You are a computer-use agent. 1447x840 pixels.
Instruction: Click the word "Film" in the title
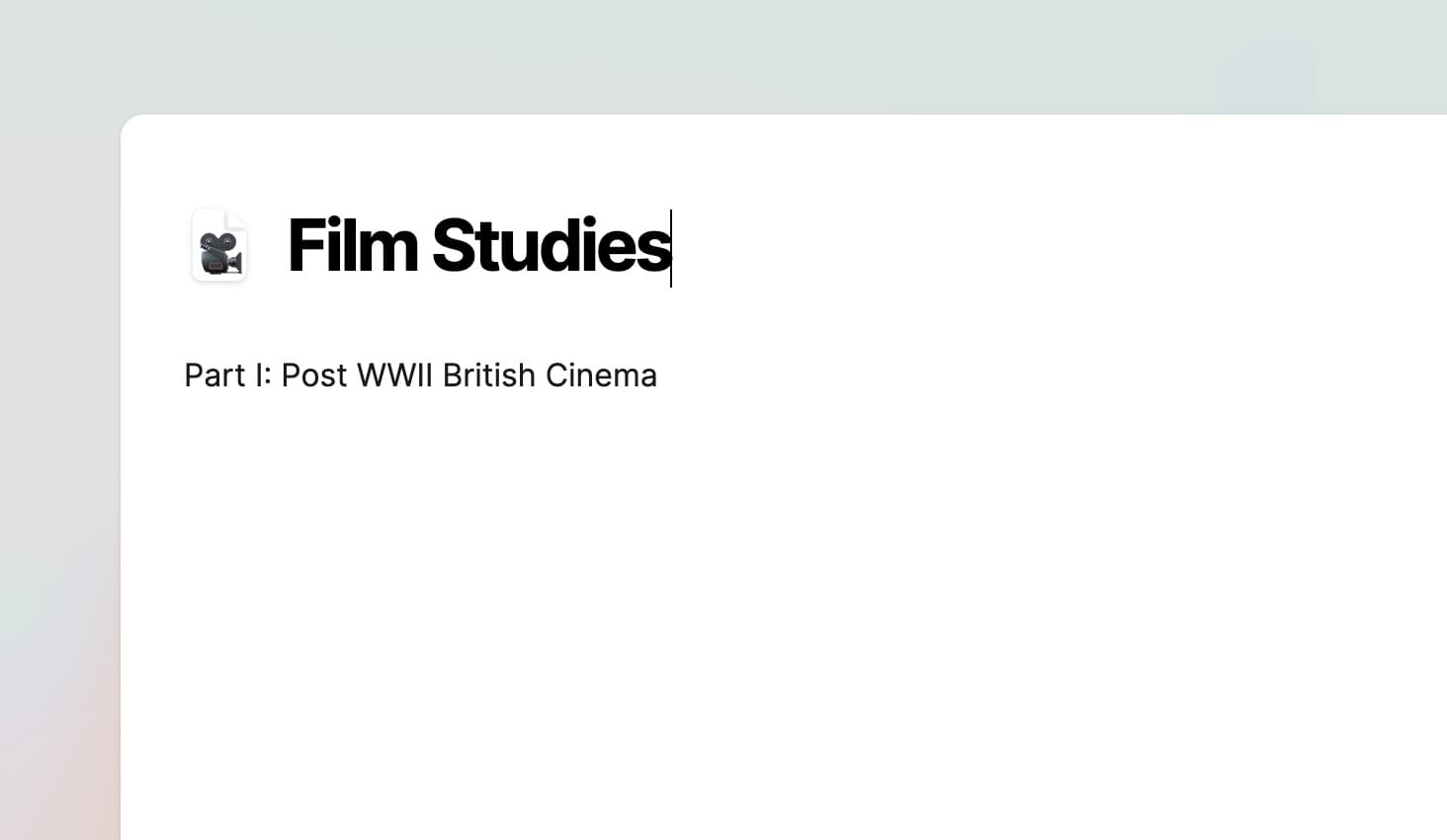352,246
